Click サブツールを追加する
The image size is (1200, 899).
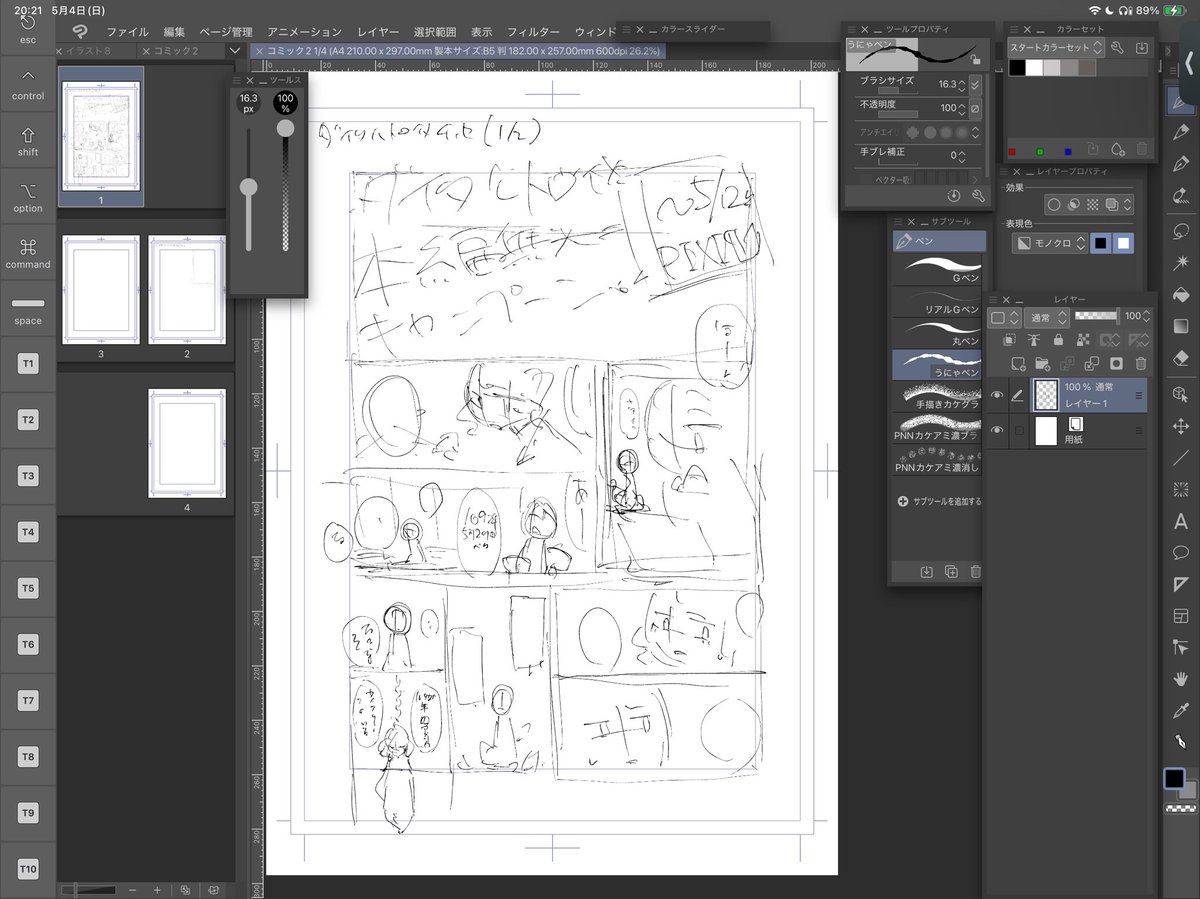[940, 501]
